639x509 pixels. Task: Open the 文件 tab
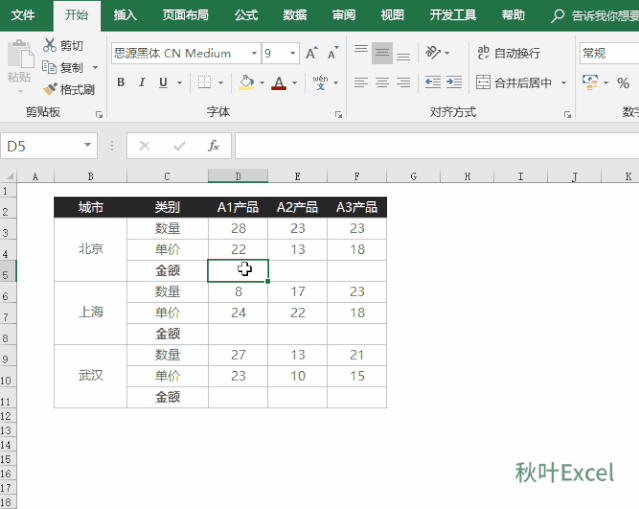pyautogui.click(x=23, y=15)
